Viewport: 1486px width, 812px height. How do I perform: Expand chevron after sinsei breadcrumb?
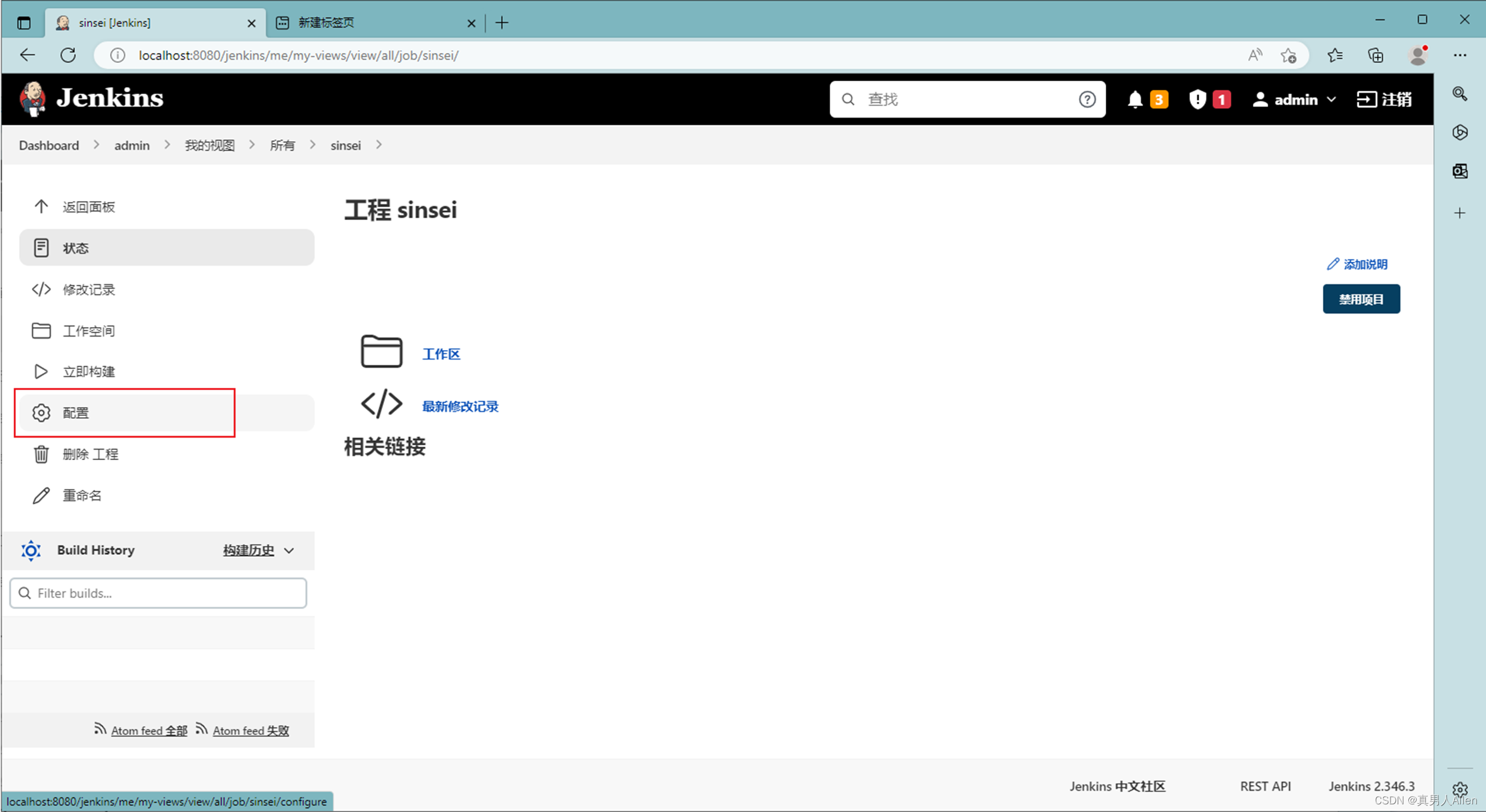click(379, 145)
